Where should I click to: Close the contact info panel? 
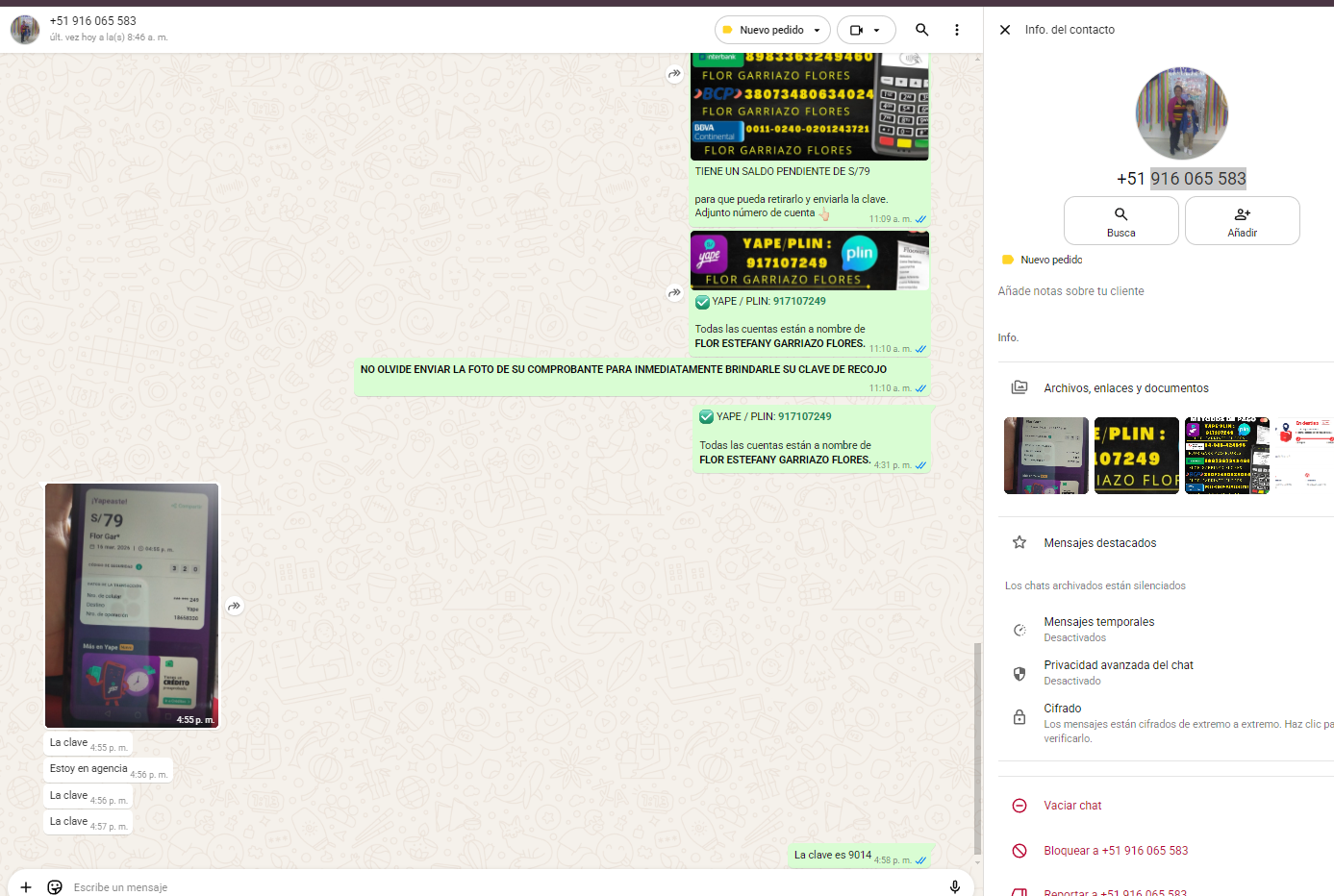[x=1004, y=30]
